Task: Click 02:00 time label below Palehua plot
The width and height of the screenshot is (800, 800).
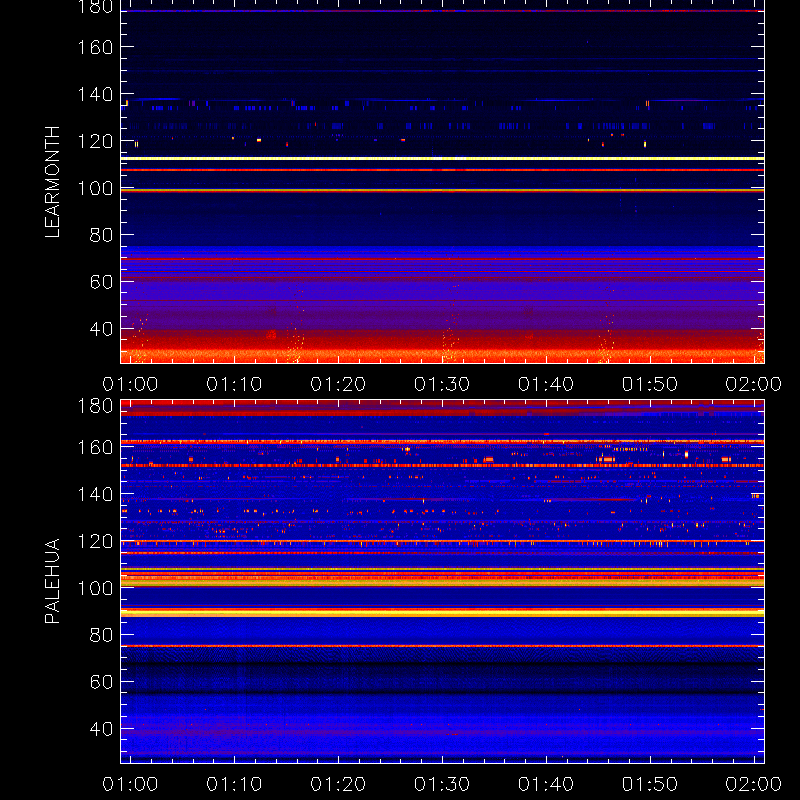Action: point(754,784)
